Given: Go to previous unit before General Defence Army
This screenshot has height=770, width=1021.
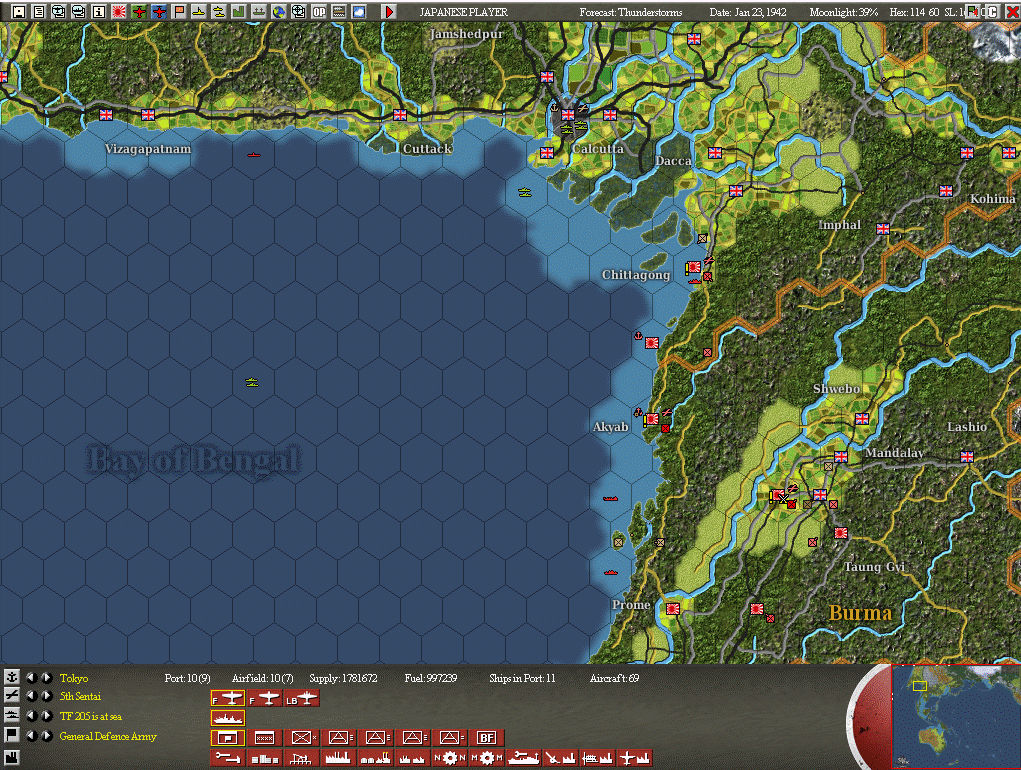Looking at the screenshot, I should 31,735.
